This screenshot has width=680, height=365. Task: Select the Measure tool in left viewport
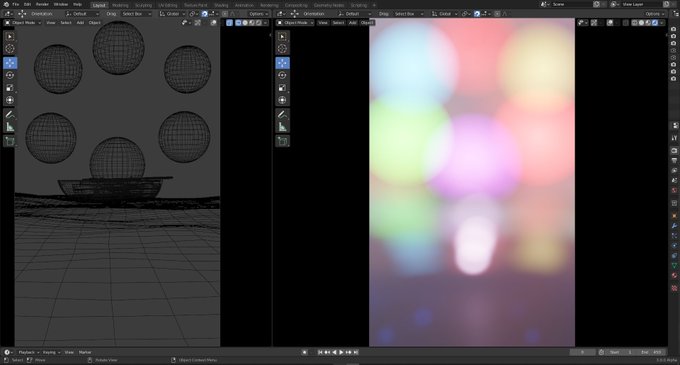[10, 127]
